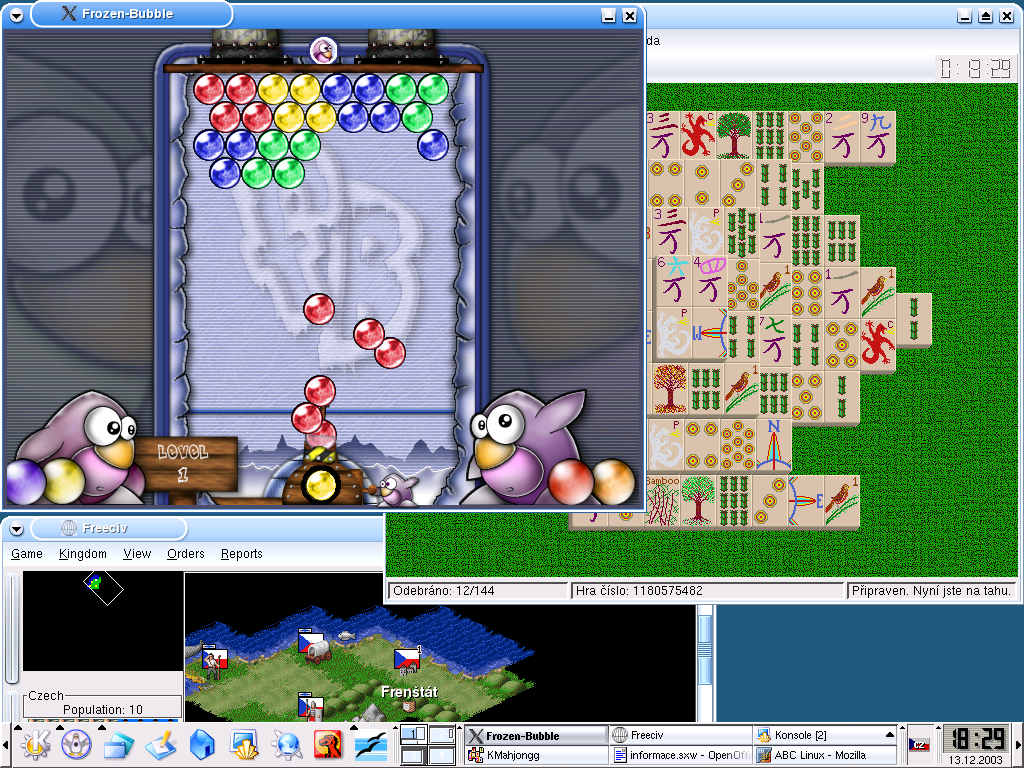The image size is (1024, 768).
Task: Activate the Freeciv taskbar entry
Action: [x=680, y=735]
